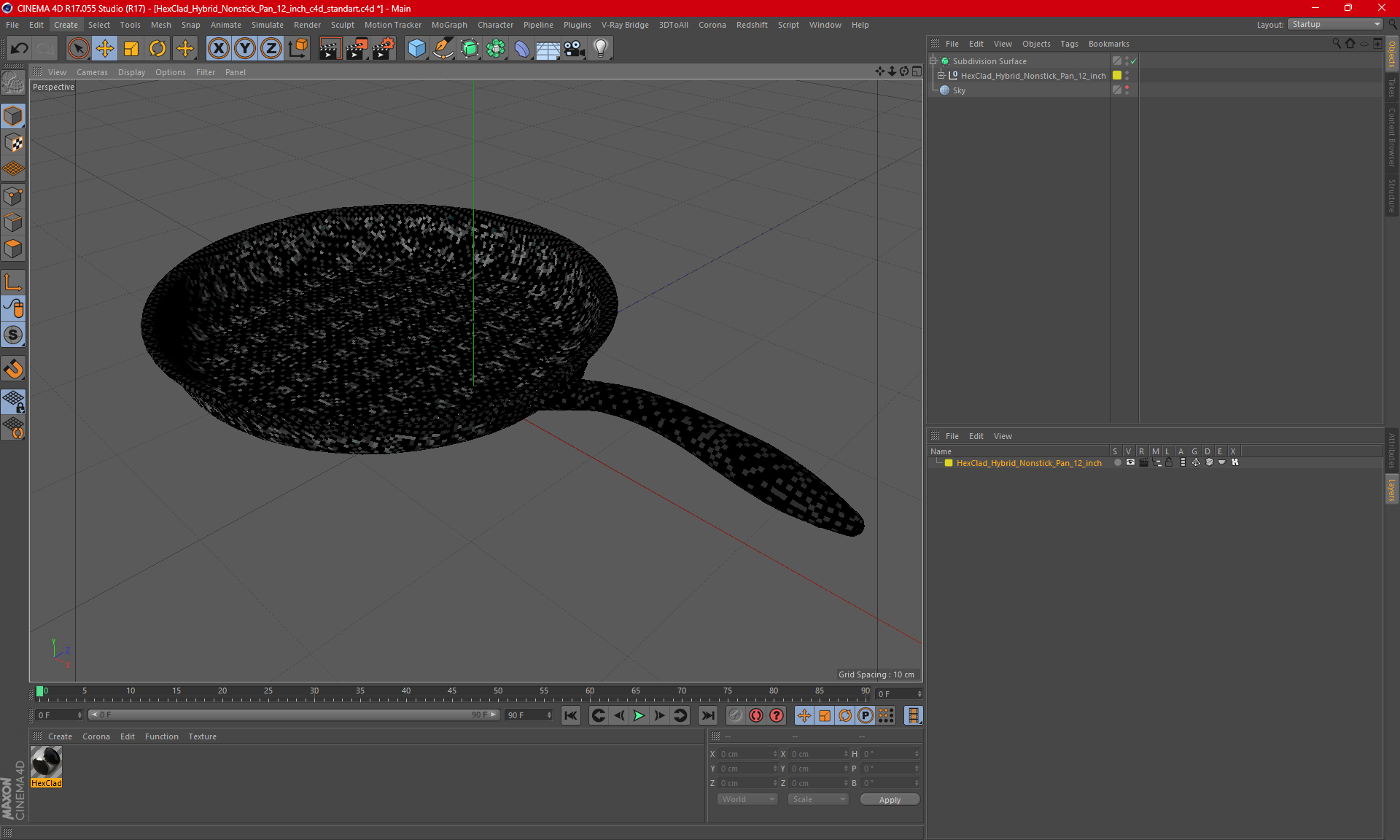The image size is (1400, 840).
Task: Toggle Subdivision Surface enabled green checkmark
Action: (x=1134, y=61)
